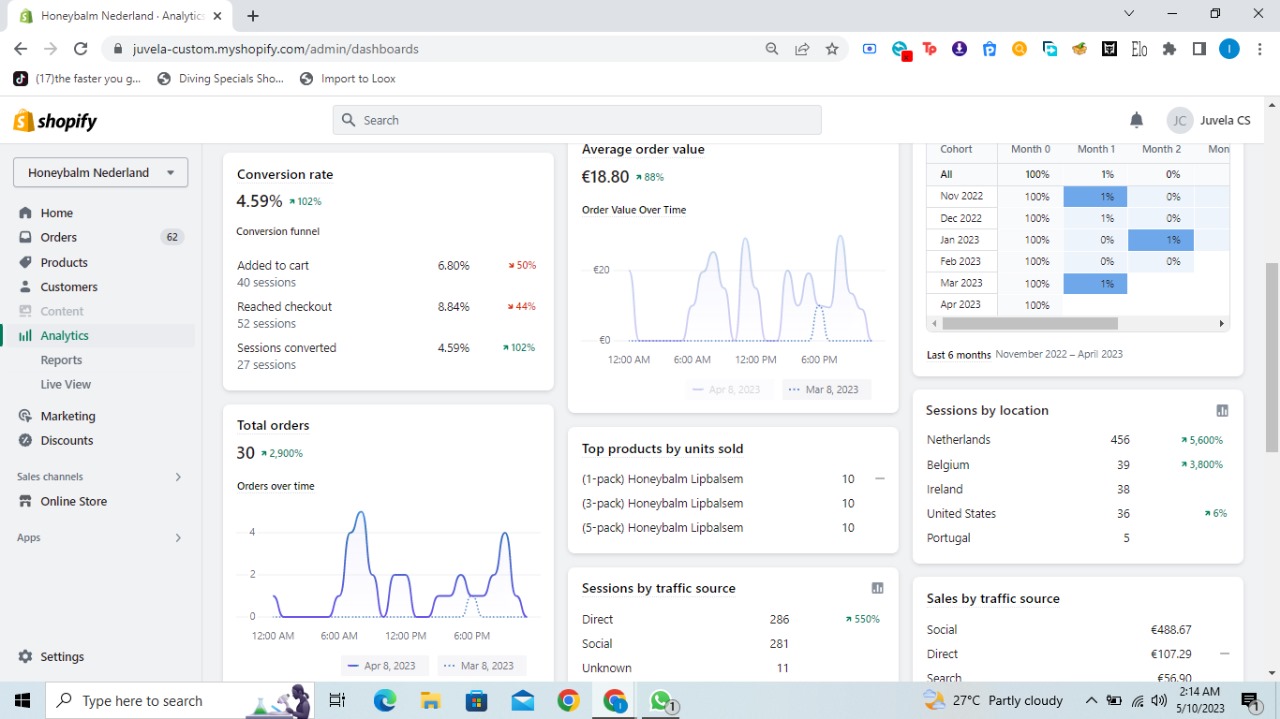The image size is (1280, 719).
Task: Open Content in the sidebar
Action: (x=62, y=311)
